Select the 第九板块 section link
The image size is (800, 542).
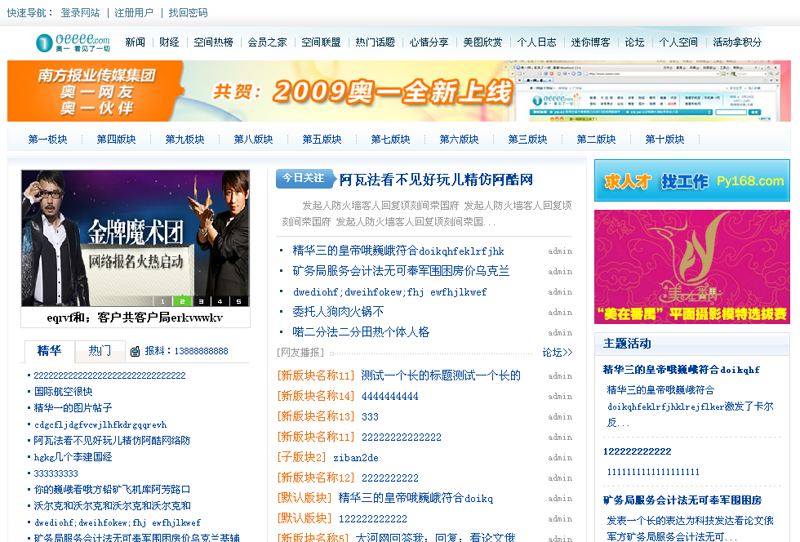click(x=185, y=139)
